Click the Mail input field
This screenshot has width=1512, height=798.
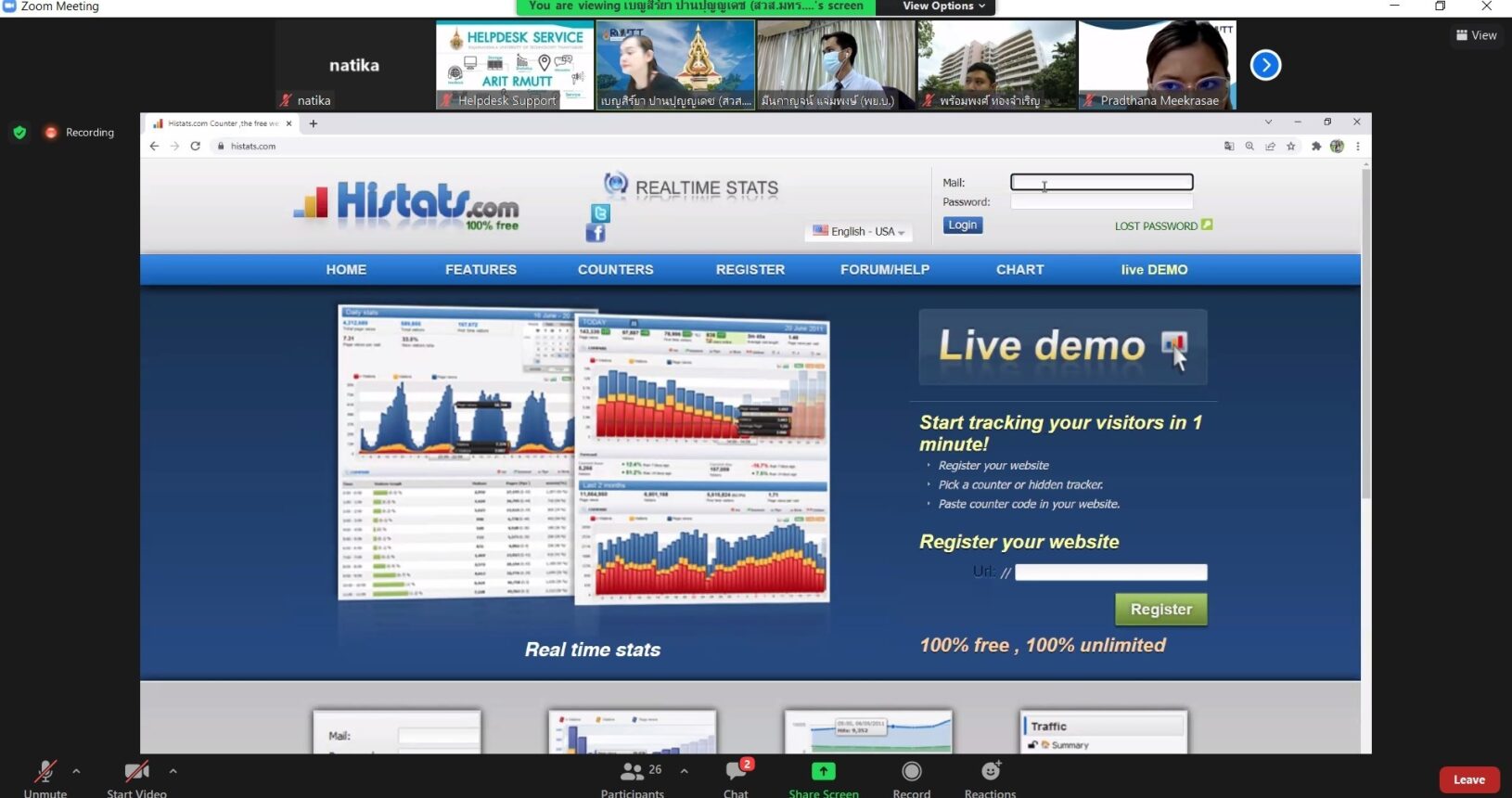(x=1102, y=182)
